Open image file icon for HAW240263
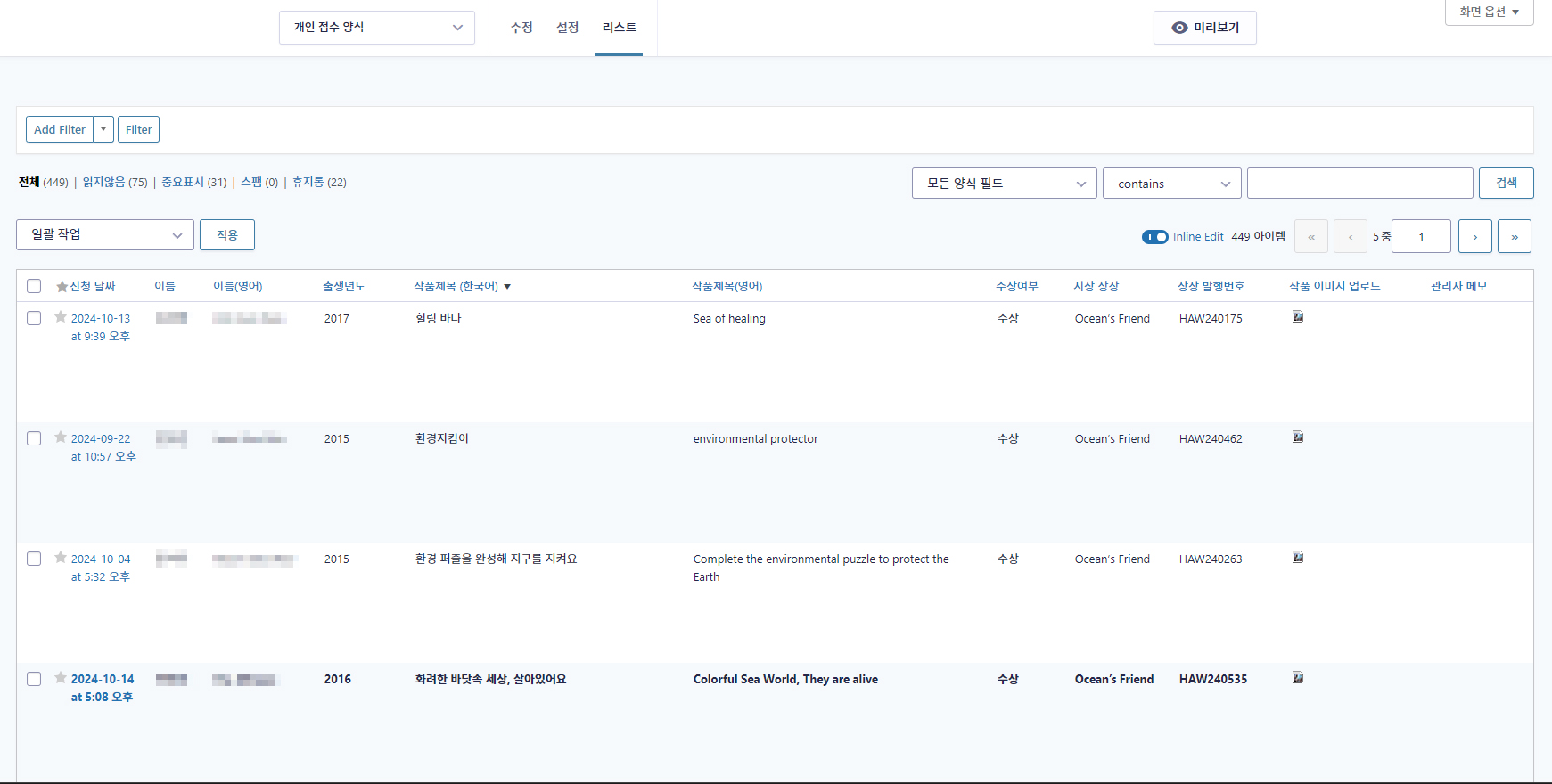 click(1298, 558)
